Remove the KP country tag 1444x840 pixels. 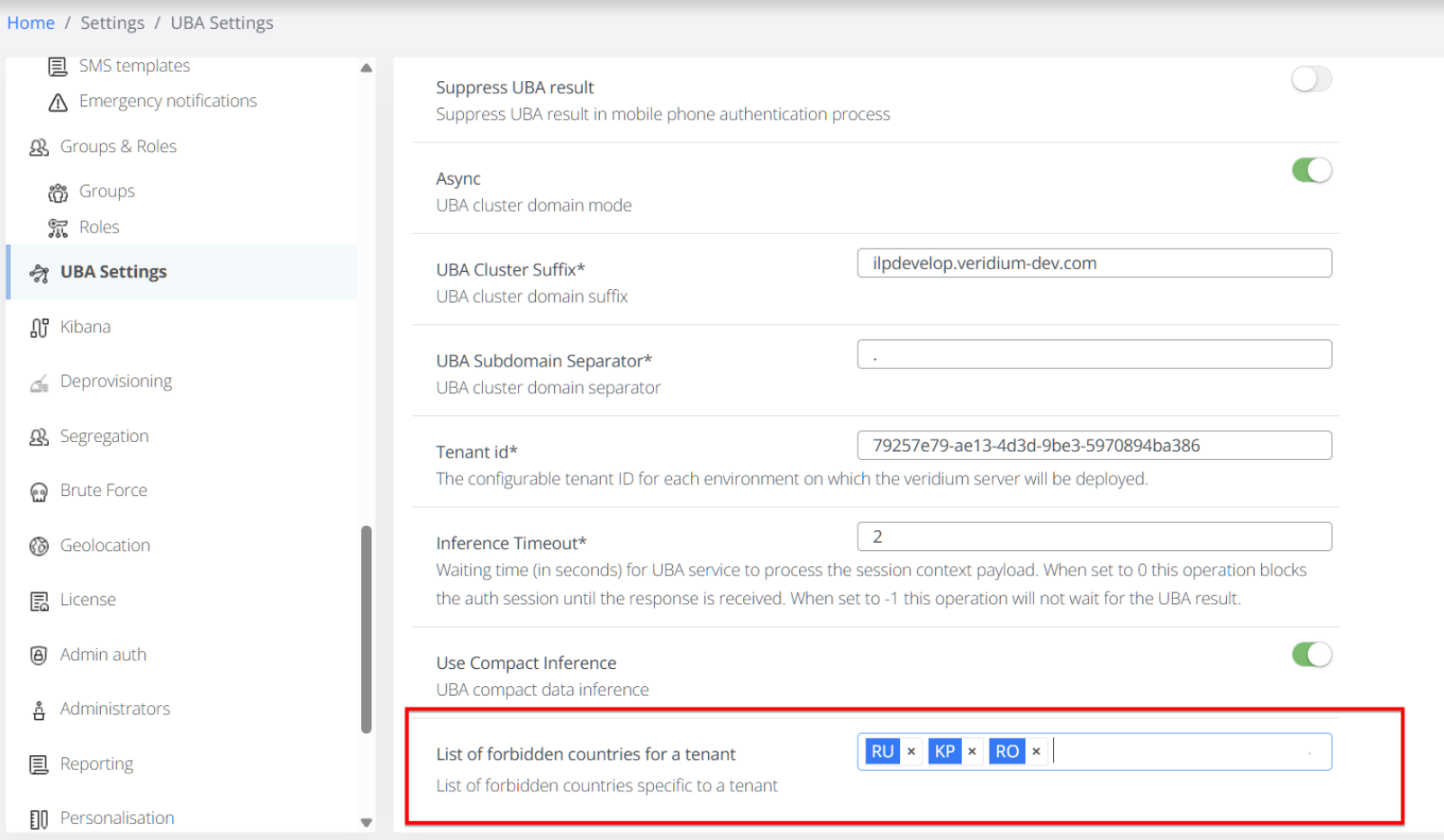coord(972,752)
